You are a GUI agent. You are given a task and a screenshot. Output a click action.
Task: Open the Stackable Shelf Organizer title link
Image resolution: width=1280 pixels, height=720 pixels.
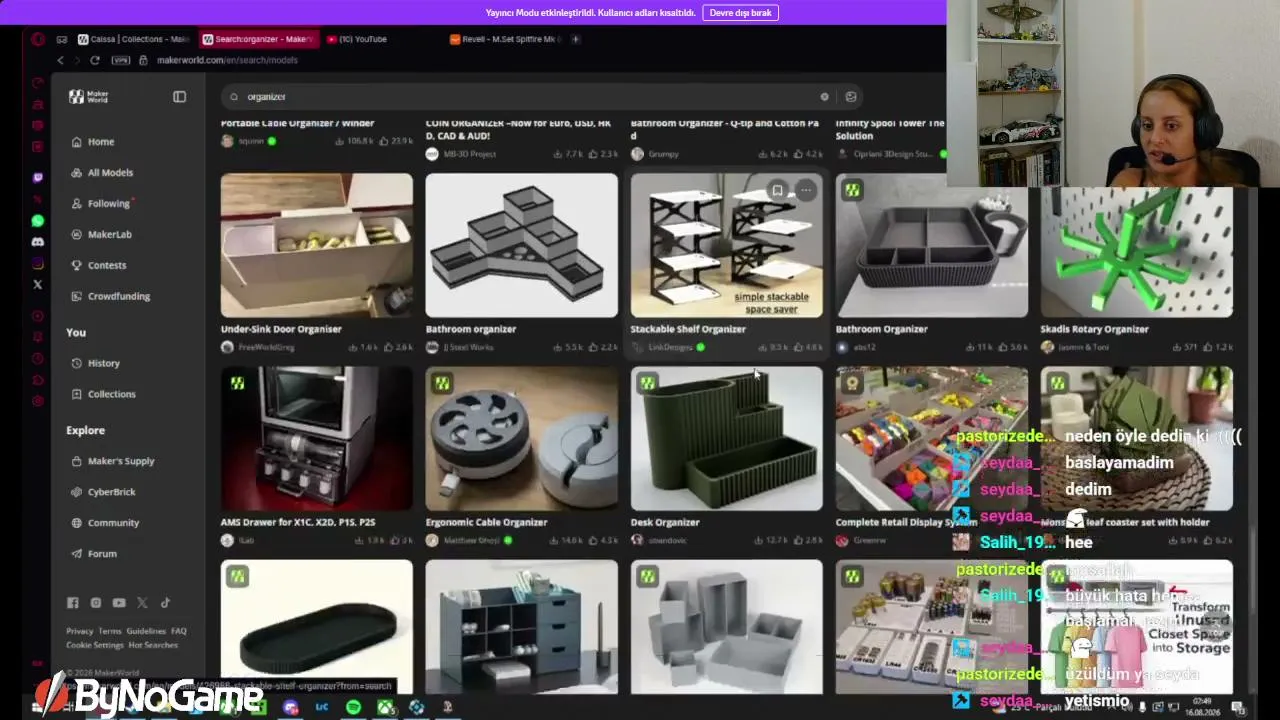[x=688, y=329]
